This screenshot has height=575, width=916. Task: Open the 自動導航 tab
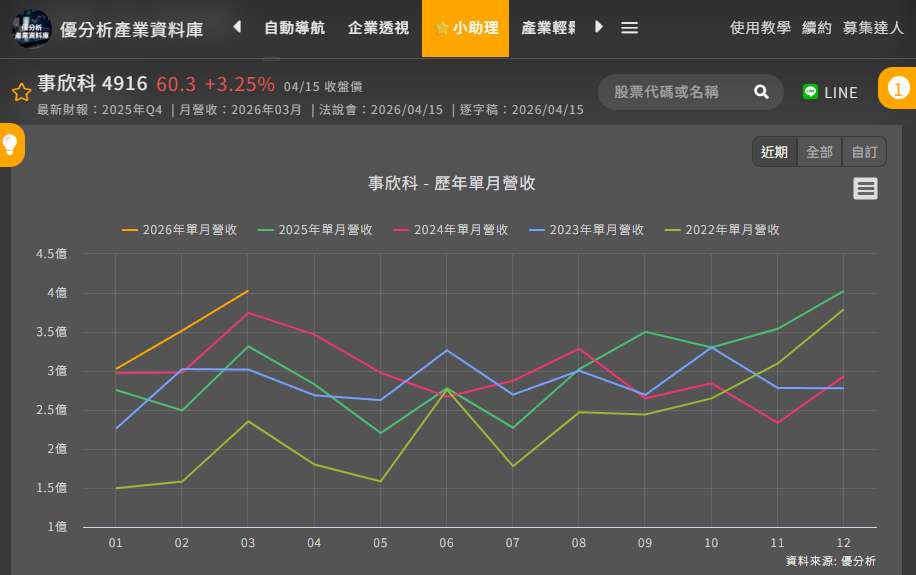pos(294,28)
